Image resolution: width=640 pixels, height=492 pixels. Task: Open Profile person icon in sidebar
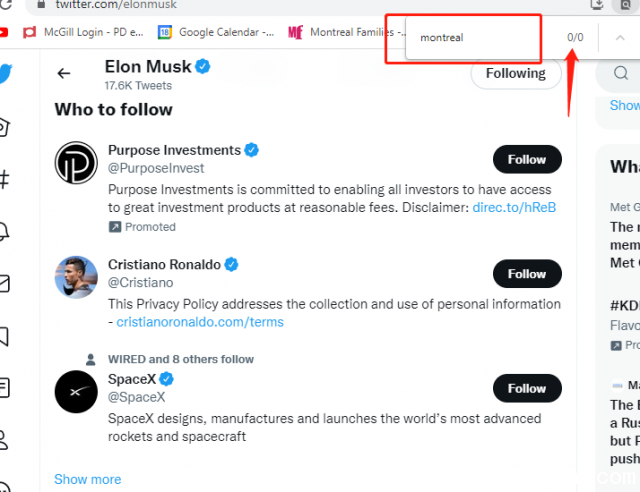(x=4, y=440)
